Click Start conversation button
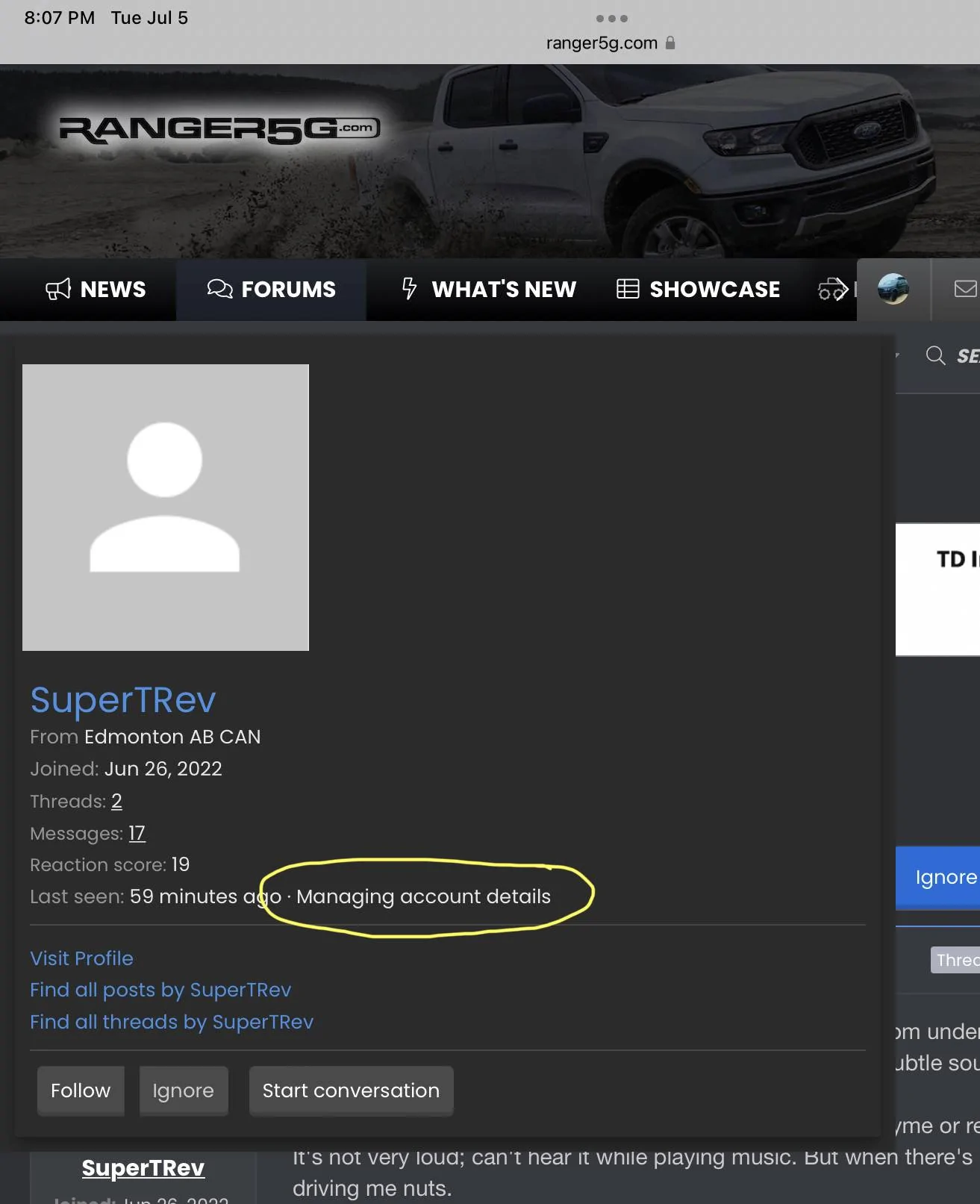Image resolution: width=980 pixels, height=1204 pixels. (x=351, y=1091)
